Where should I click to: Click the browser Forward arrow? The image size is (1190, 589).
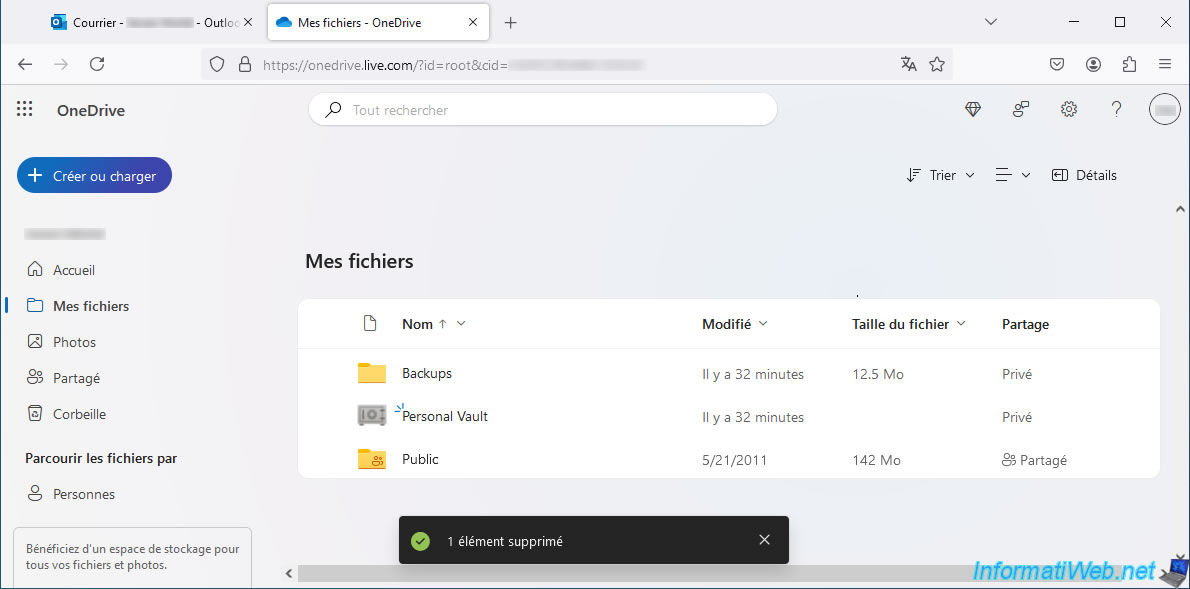pos(61,65)
